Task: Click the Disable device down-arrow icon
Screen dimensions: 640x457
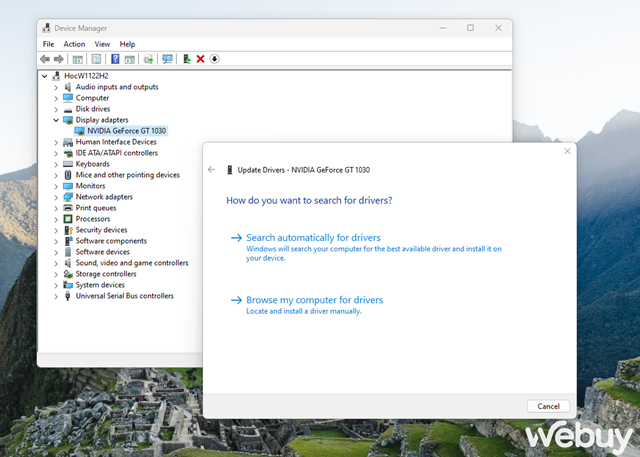Action: [214, 59]
